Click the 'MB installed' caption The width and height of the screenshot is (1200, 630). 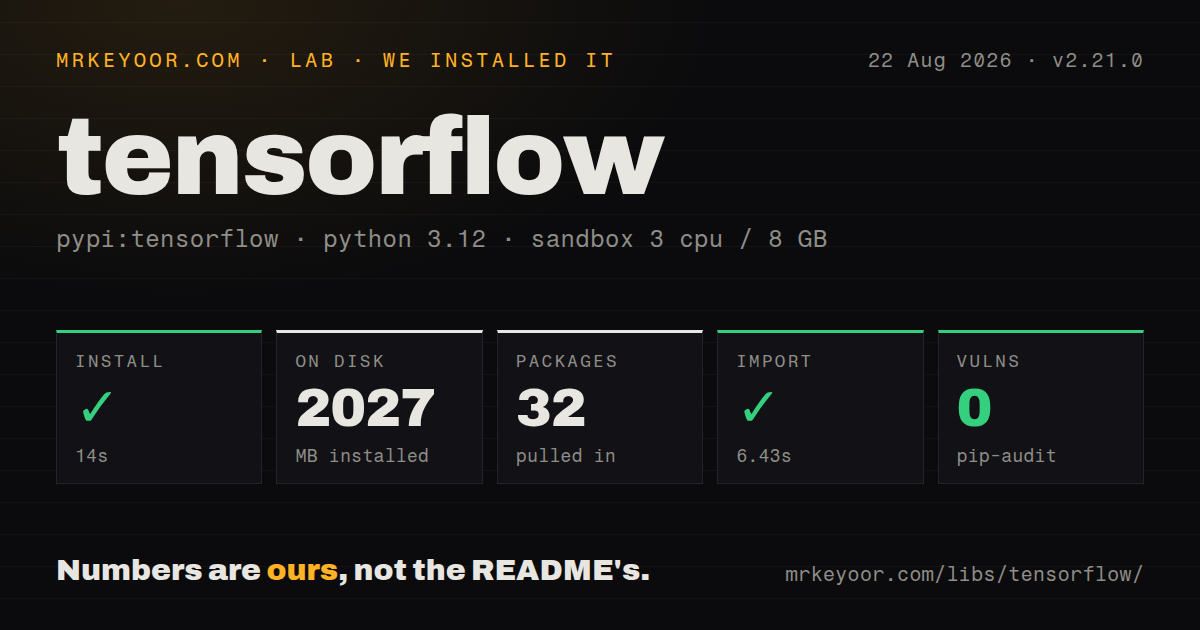(362, 456)
